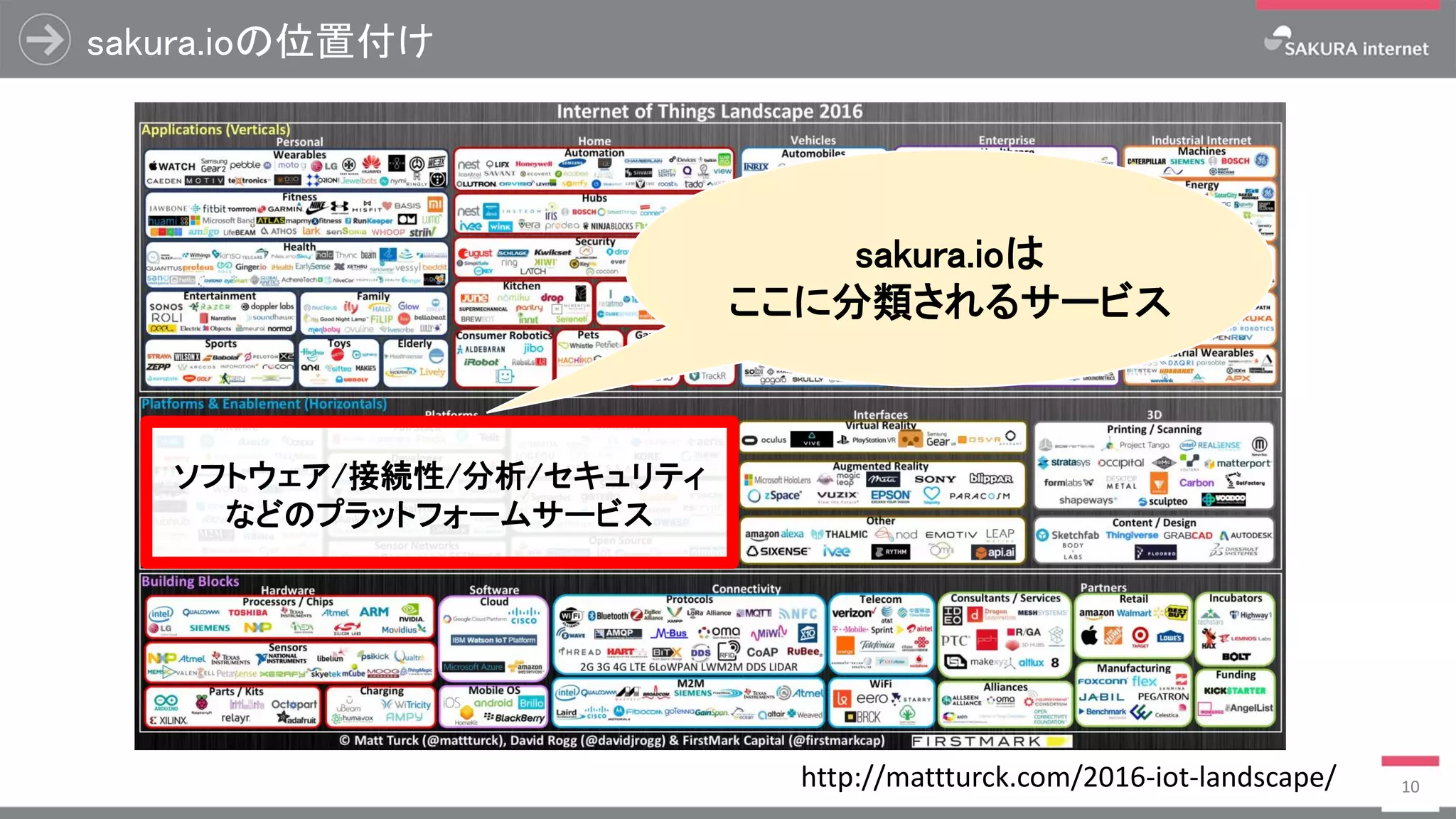The image size is (1456, 819).
Task: Click the IBM Watson IoT Platform logo
Action: (493, 640)
